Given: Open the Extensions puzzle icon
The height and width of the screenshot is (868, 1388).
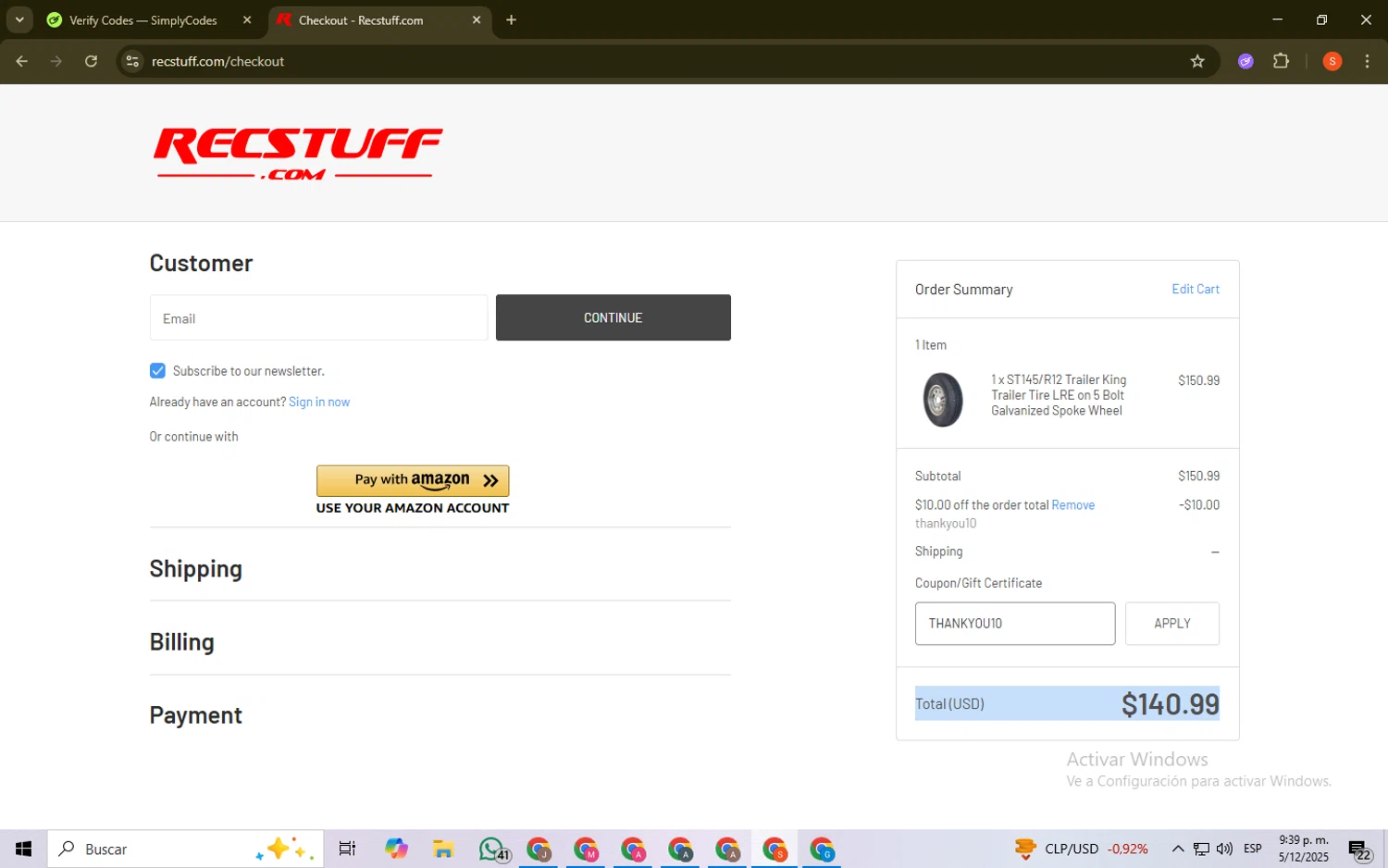Looking at the screenshot, I should tap(1281, 61).
